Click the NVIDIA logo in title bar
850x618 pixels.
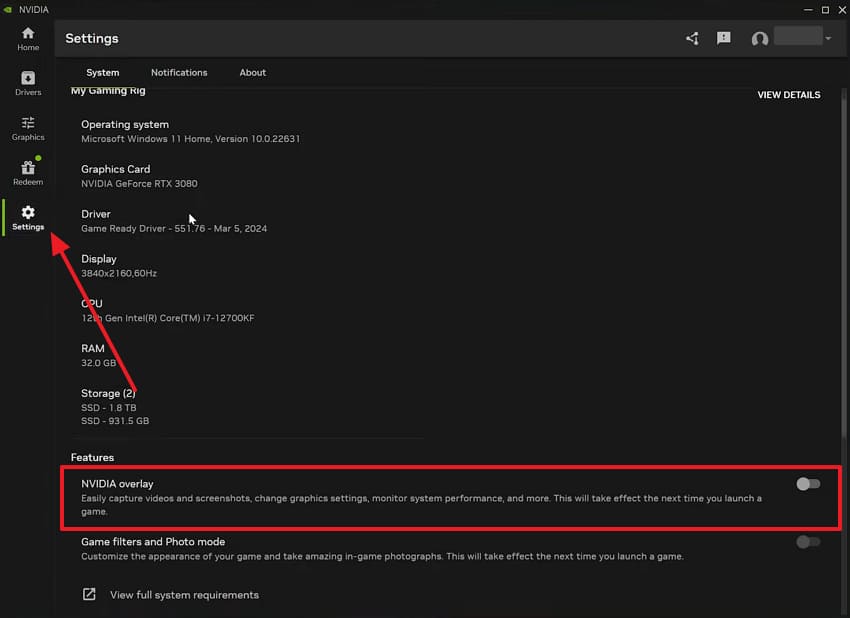point(8,10)
